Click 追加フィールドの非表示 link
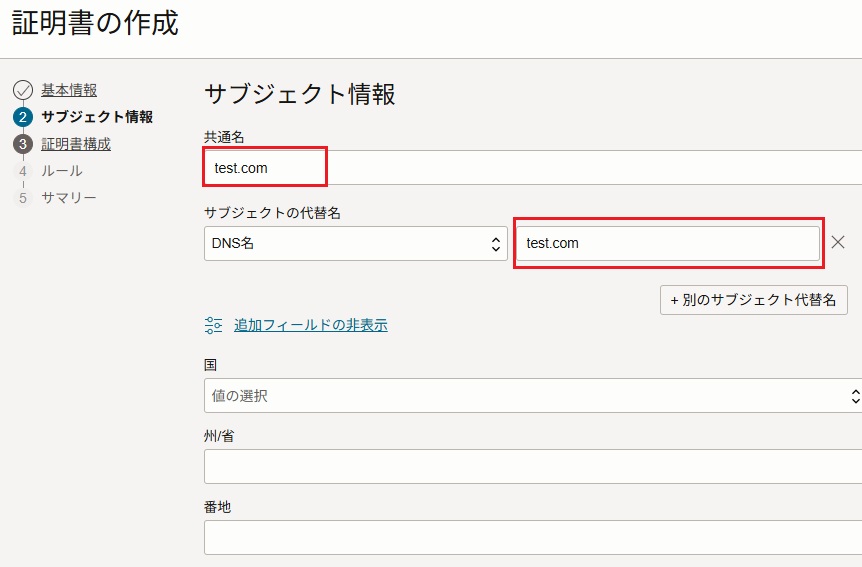The width and height of the screenshot is (862, 567). [311, 325]
